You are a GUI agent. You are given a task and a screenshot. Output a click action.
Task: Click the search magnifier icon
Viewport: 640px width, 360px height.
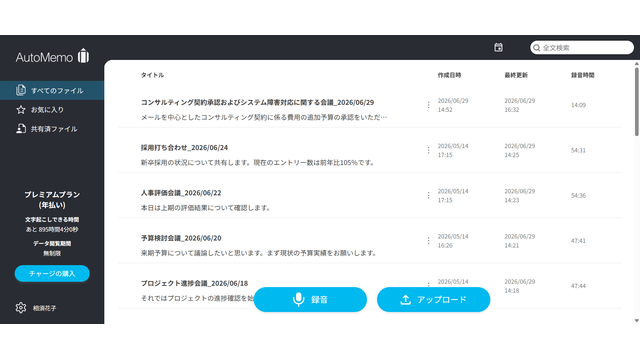click(537, 48)
